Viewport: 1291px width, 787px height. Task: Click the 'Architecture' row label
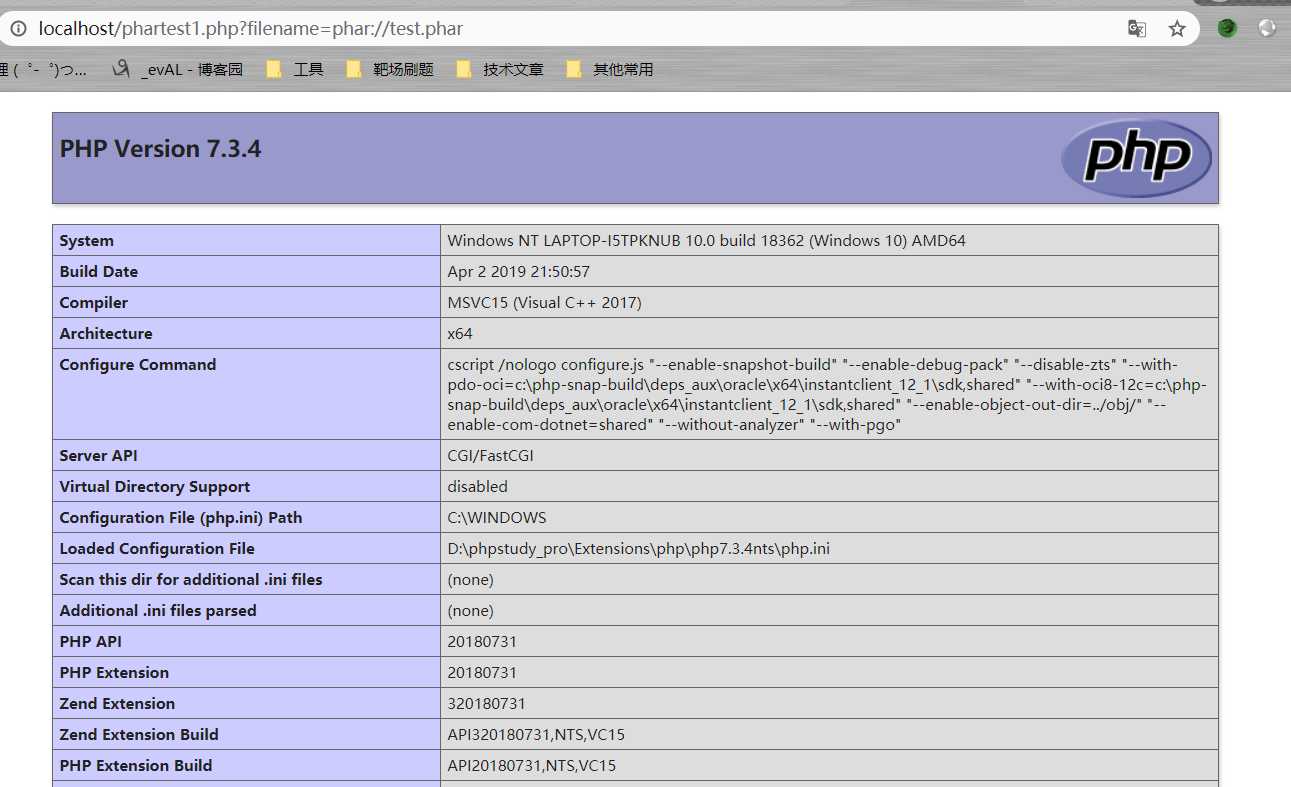(106, 334)
